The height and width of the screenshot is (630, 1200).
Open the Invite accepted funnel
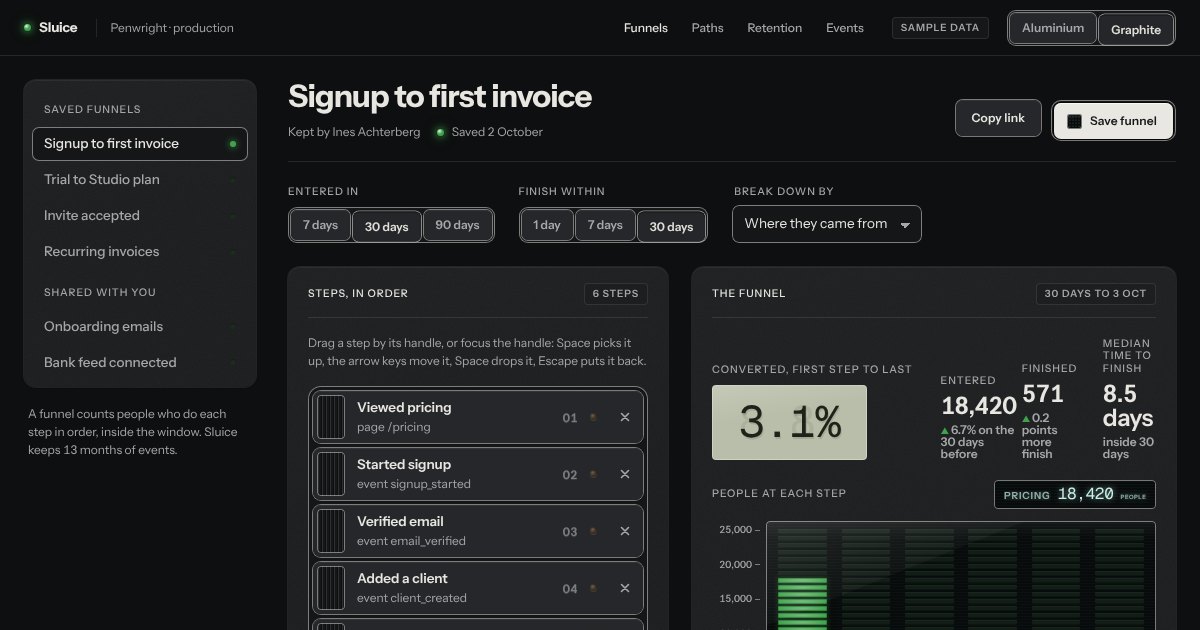point(140,216)
